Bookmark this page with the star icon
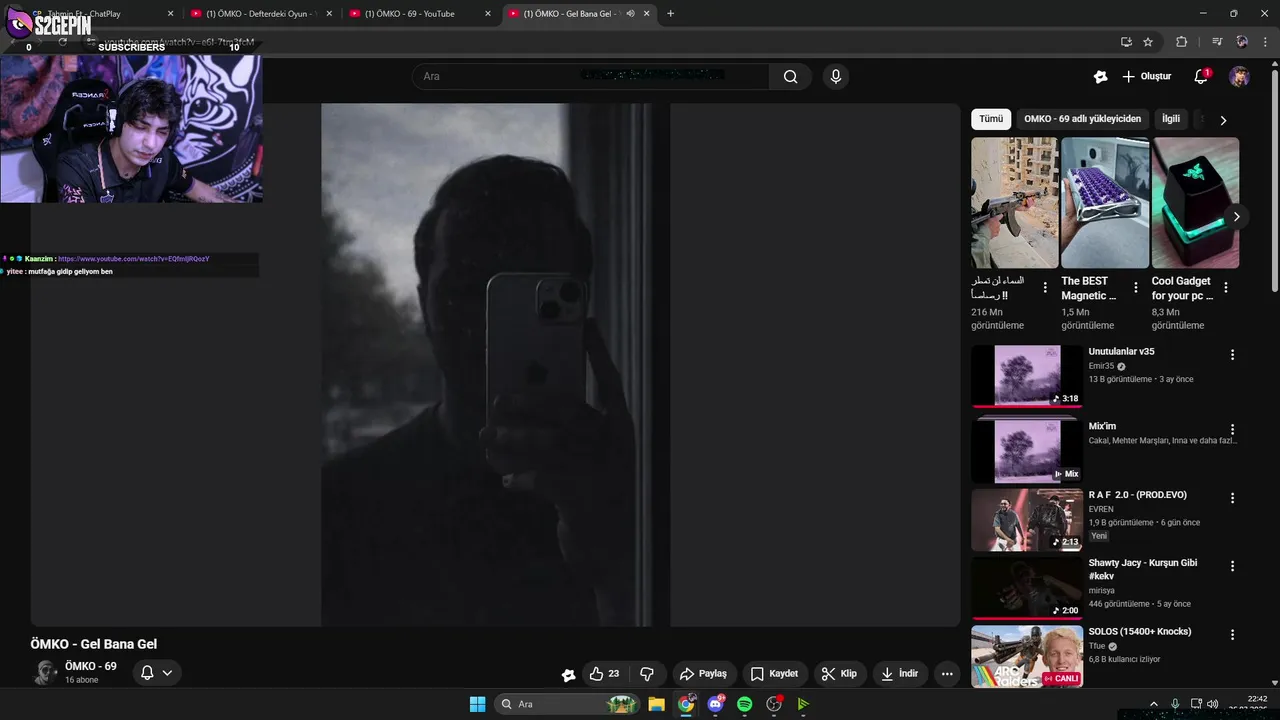 pyautogui.click(x=1148, y=42)
